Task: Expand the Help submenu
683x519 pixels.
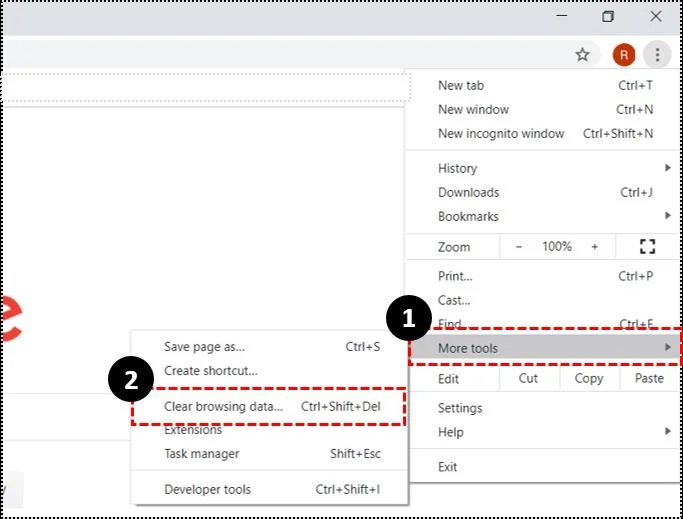Action: click(544, 432)
